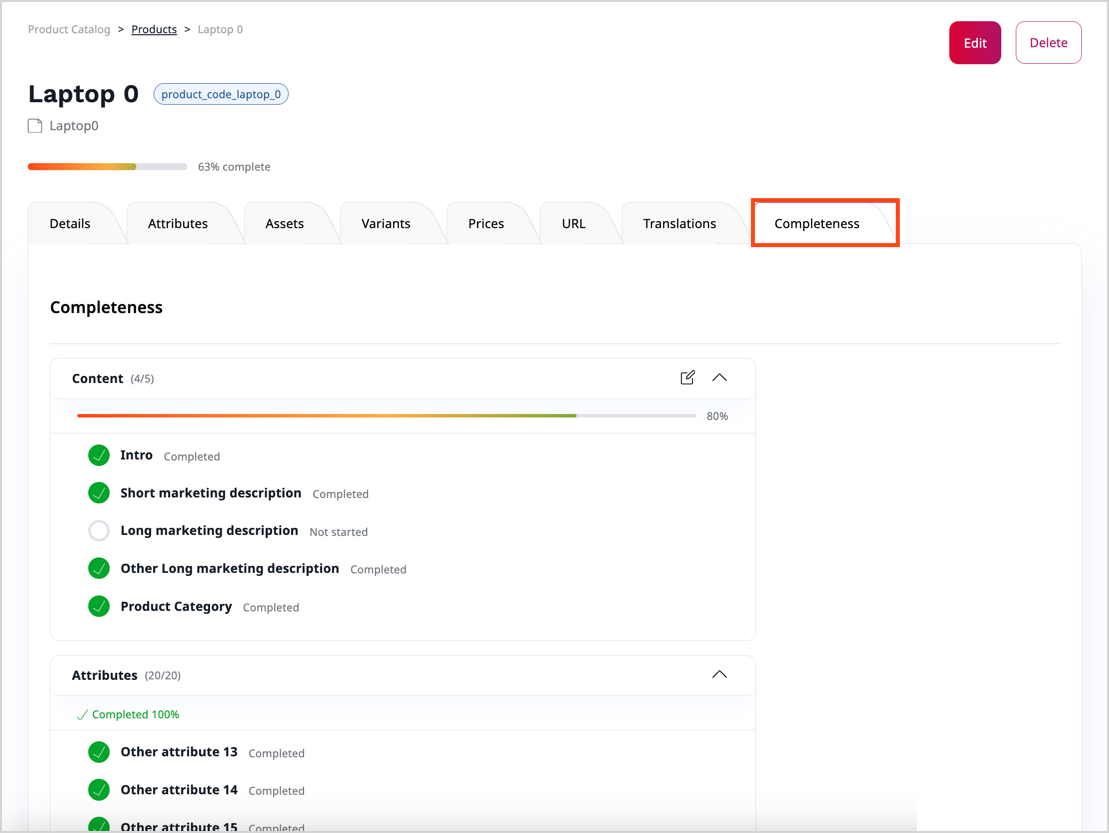Open the Products breadcrumb link
1109x833 pixels.
tap(154, 29)
